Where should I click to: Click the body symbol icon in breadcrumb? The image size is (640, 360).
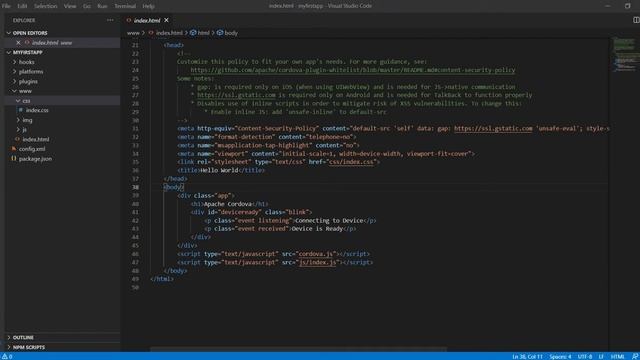coord(220,33)
